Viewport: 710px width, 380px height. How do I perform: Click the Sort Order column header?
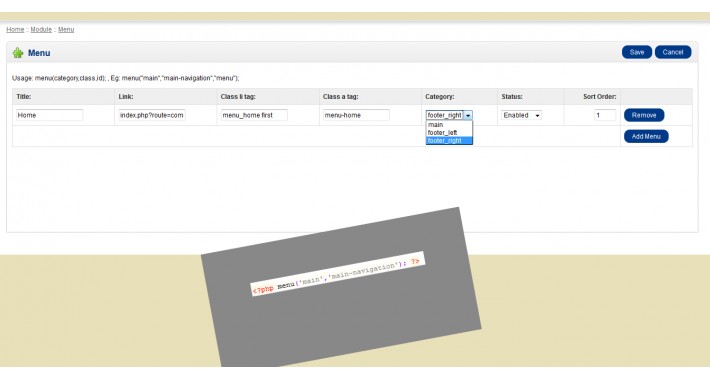tap(600, 96)
